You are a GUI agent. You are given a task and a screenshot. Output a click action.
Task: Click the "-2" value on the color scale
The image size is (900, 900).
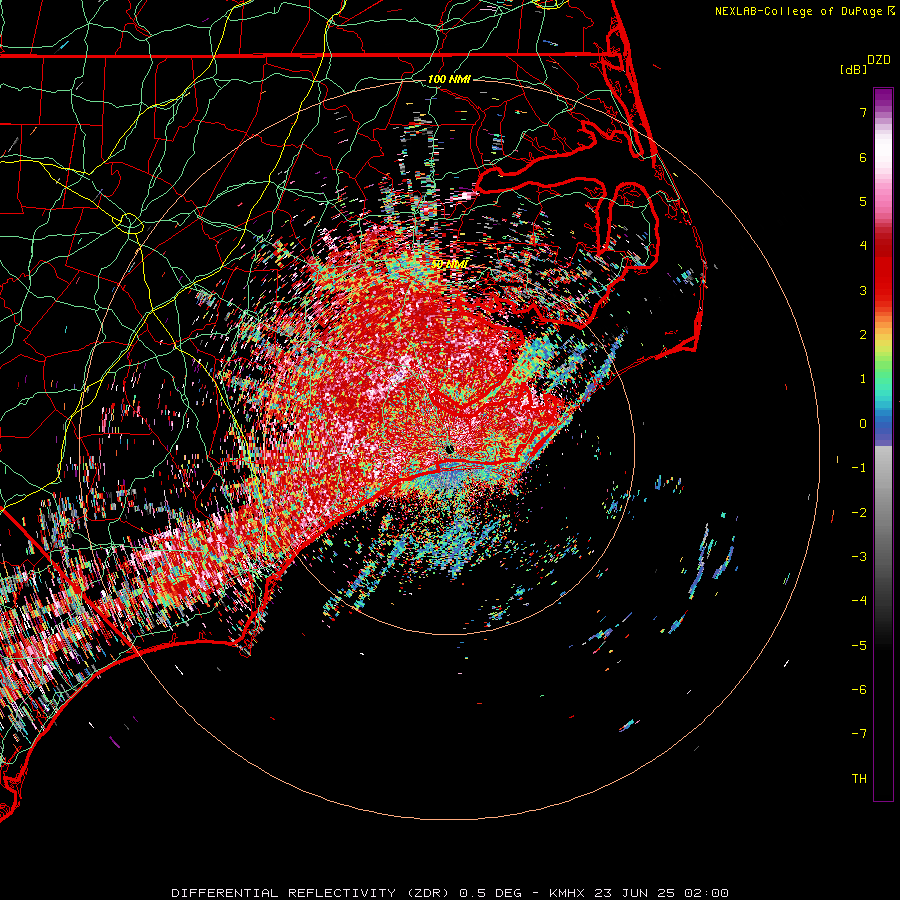tap(859, 513)
